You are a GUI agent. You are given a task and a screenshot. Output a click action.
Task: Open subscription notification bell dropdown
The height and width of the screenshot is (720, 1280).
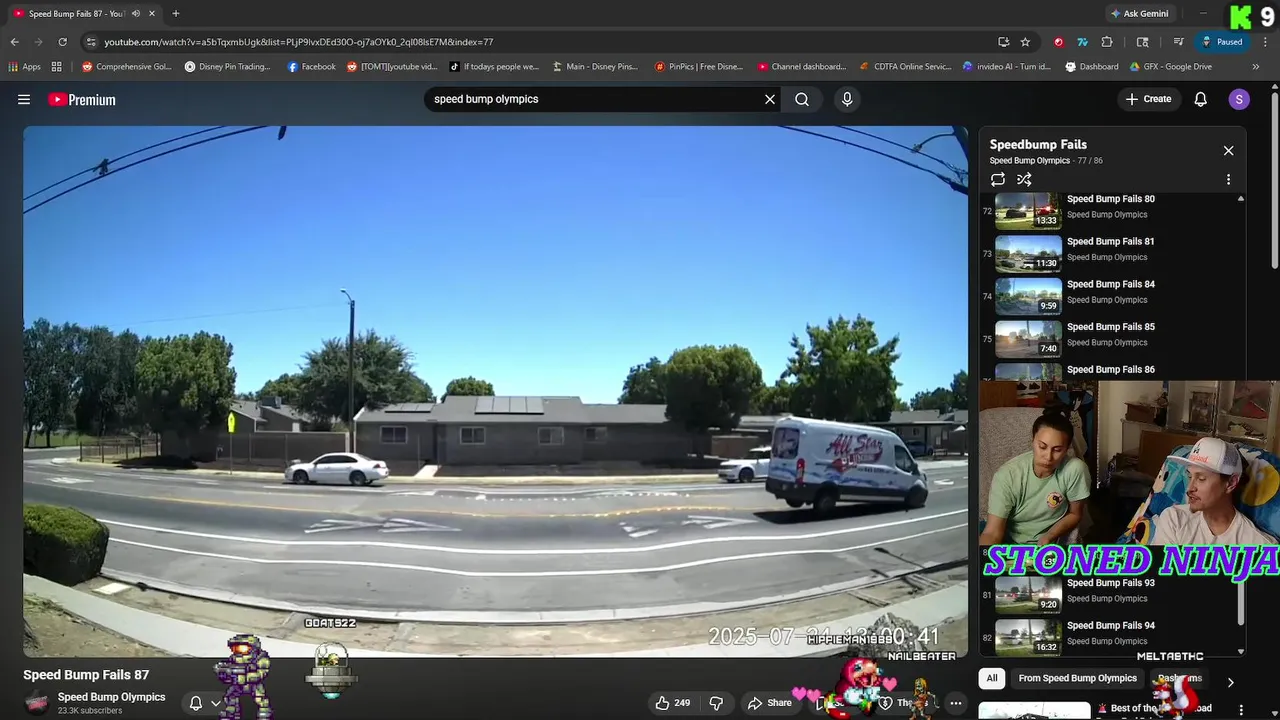coord(204,703)
